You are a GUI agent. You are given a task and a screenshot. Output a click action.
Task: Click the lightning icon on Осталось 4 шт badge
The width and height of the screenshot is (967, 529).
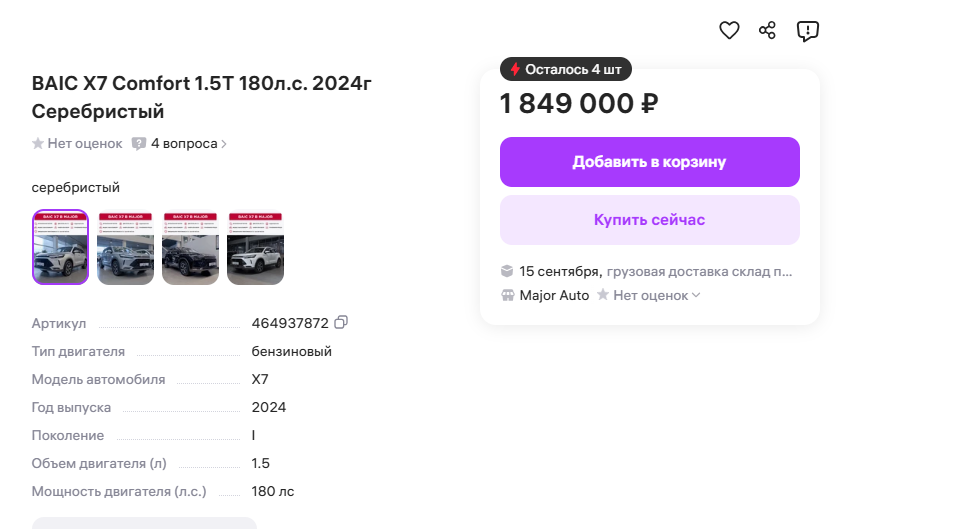tap(515, 70)
